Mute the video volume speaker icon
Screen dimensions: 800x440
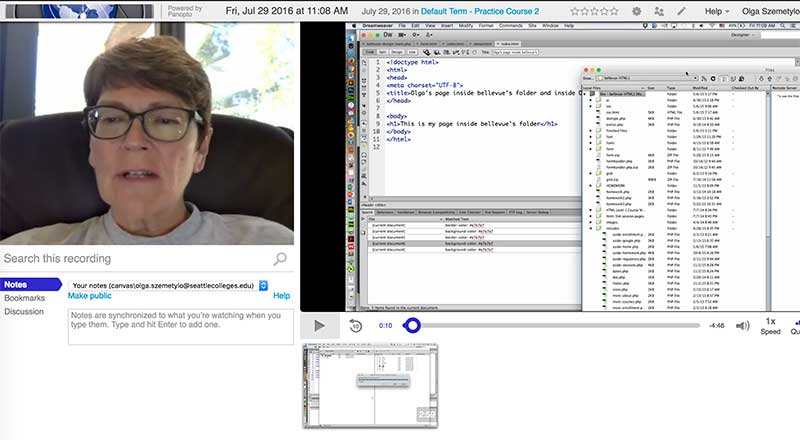pos(742,325)
